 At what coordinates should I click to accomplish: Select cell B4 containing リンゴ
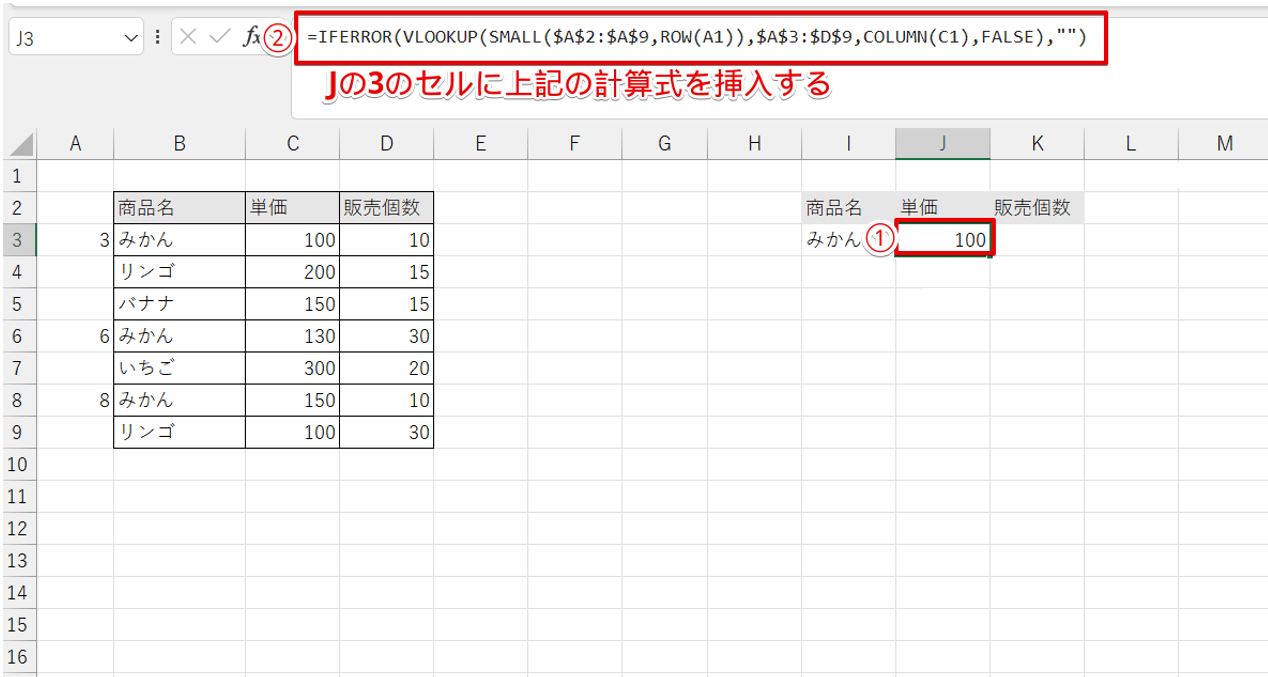tap(179, 272)
